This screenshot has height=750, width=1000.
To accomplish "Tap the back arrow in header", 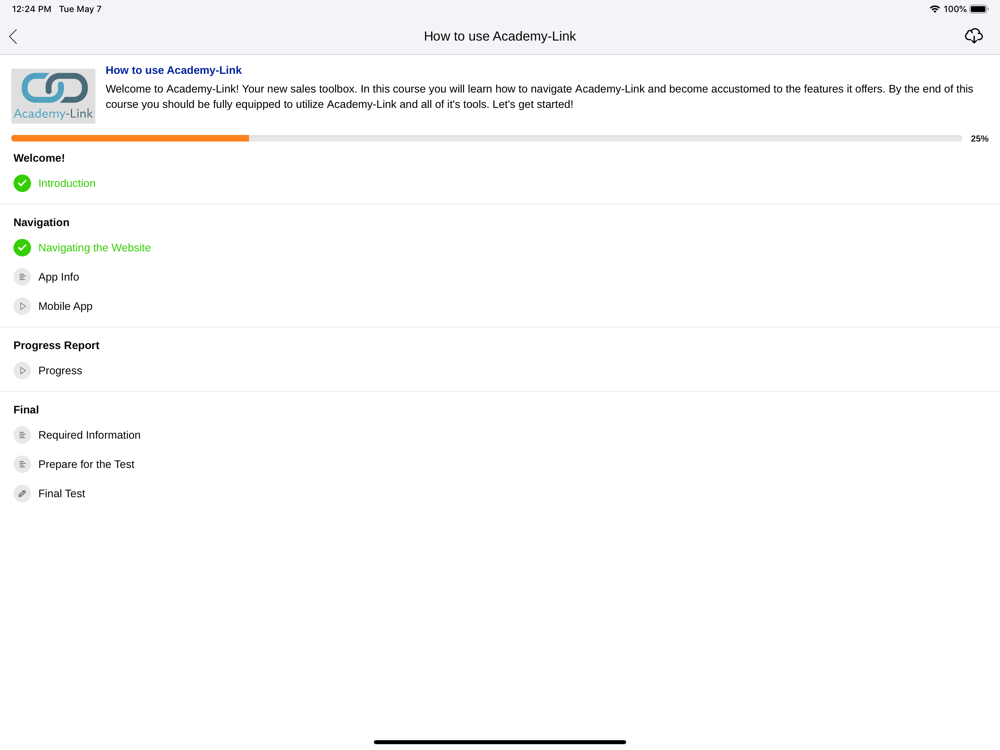I will 13,36.
